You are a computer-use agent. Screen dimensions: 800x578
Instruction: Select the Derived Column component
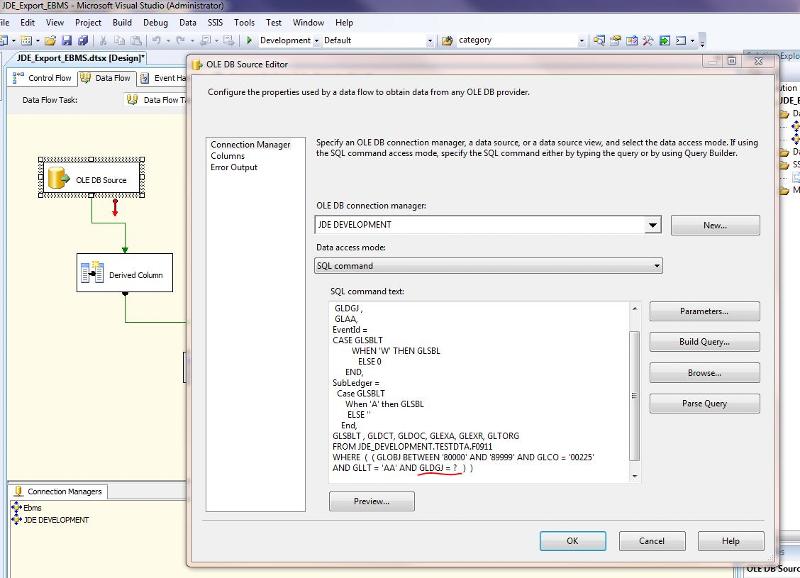click(124, 273)
